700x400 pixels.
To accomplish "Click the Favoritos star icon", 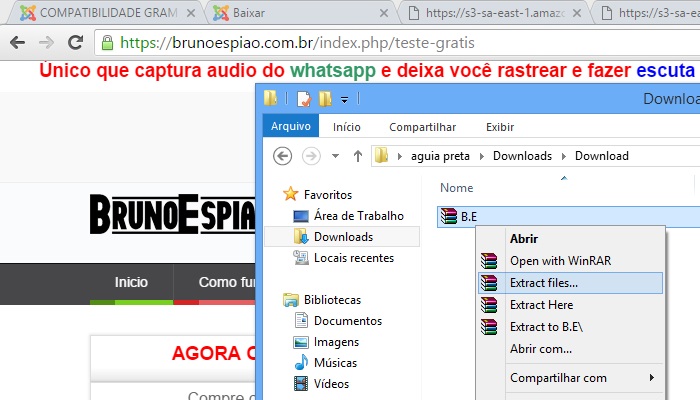I will (290, 194).
